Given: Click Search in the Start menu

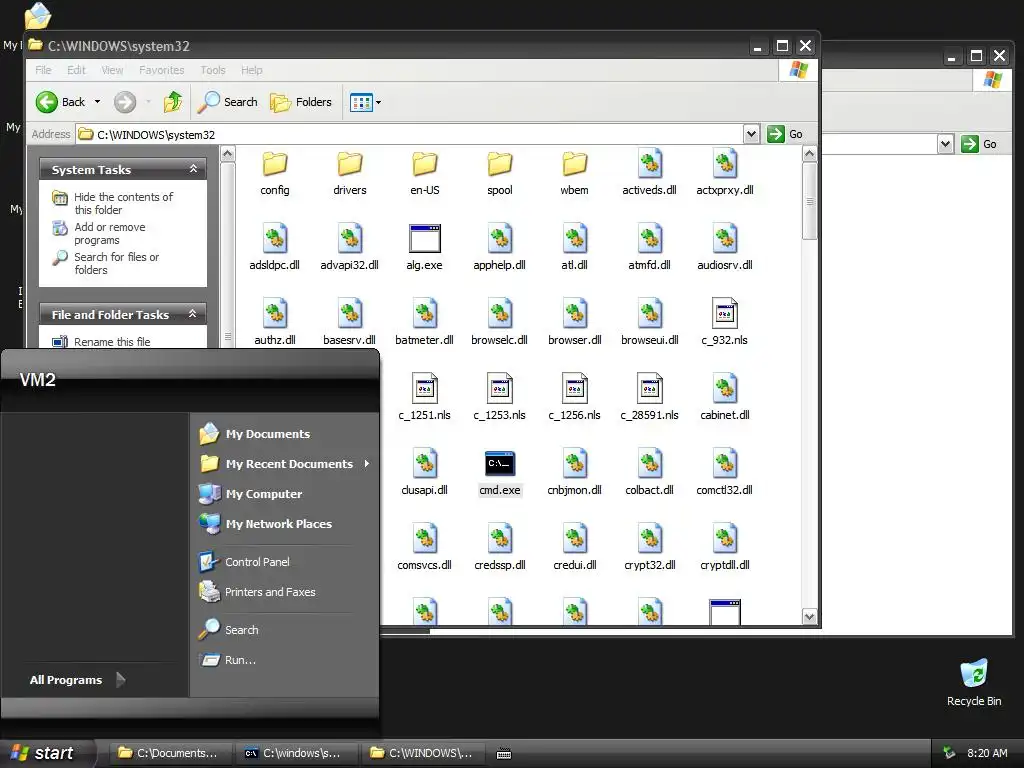Looking at the screenshot, I should (x=242, y=630).
